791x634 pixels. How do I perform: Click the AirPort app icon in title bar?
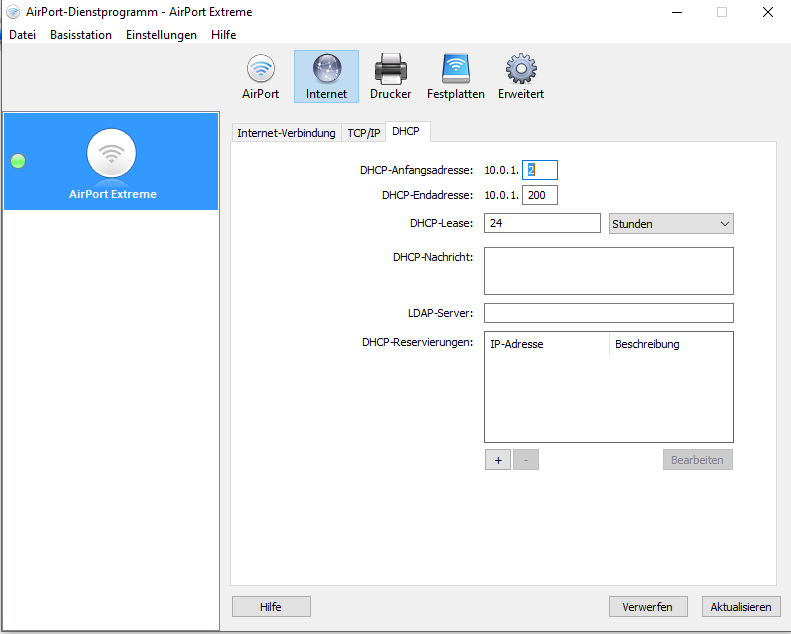coord(13,12)
